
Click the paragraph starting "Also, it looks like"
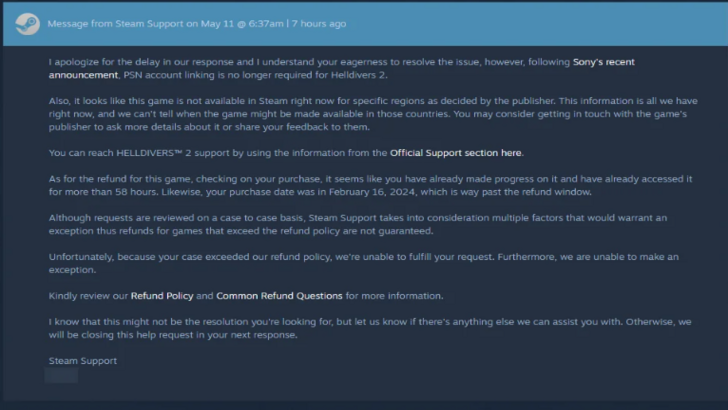click(370, 114)
